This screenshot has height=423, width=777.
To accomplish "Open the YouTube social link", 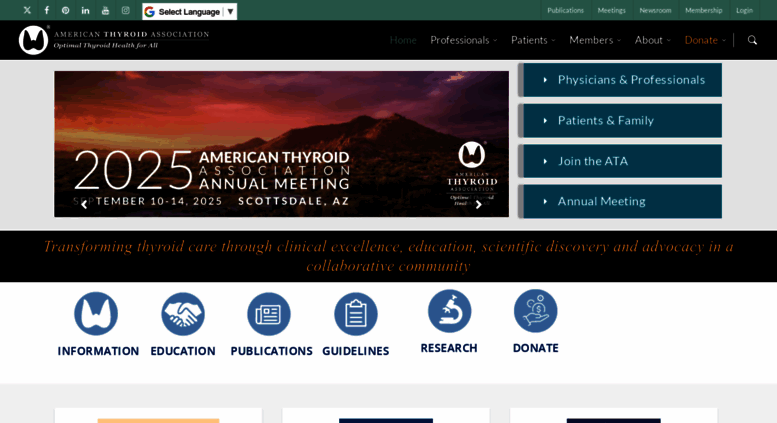I will pyautogui.click(x=105, y=10).
